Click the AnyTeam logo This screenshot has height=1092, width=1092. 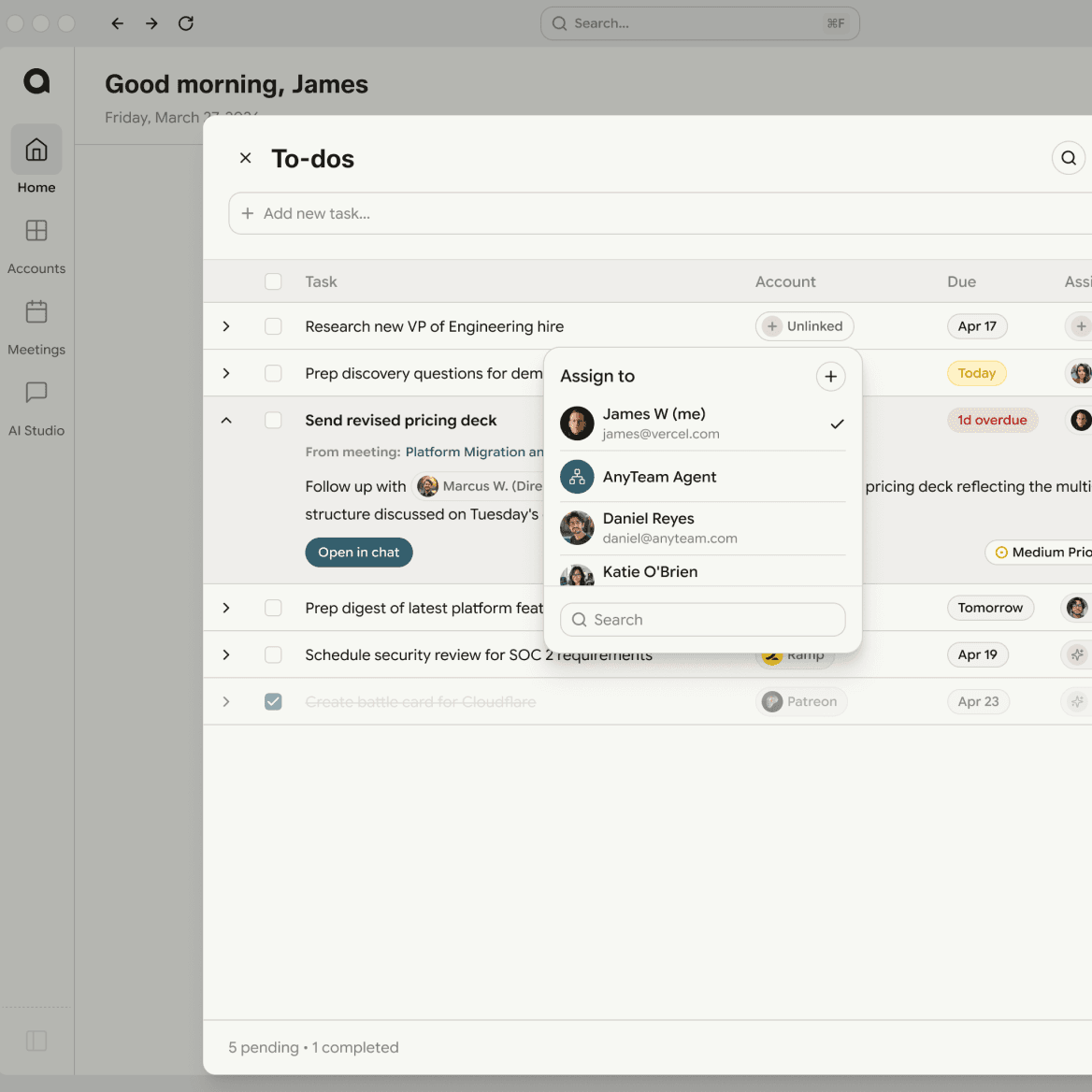pyautogui.click(x=36, y=80)
